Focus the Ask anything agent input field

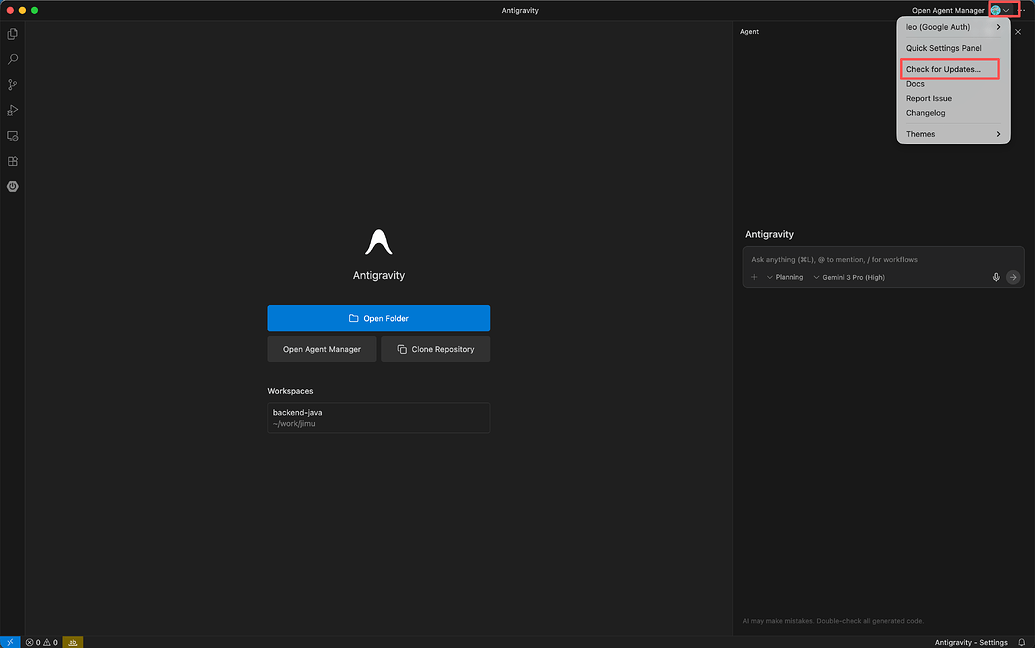tap(883, 259)
